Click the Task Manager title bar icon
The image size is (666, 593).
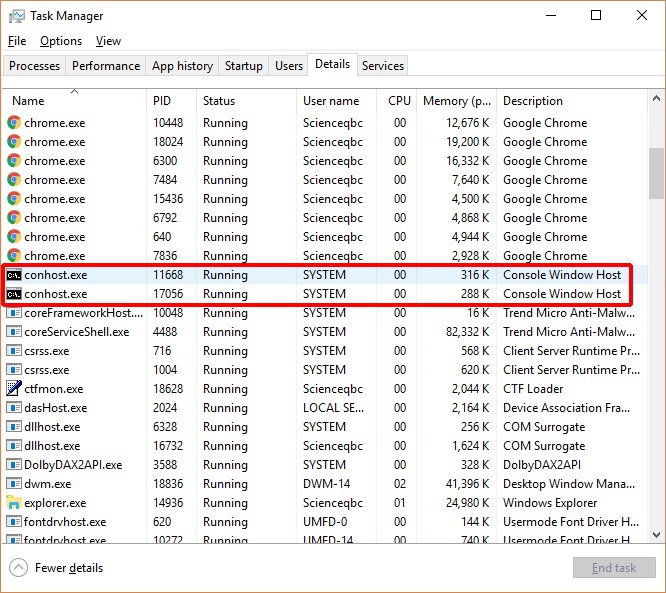16,16
